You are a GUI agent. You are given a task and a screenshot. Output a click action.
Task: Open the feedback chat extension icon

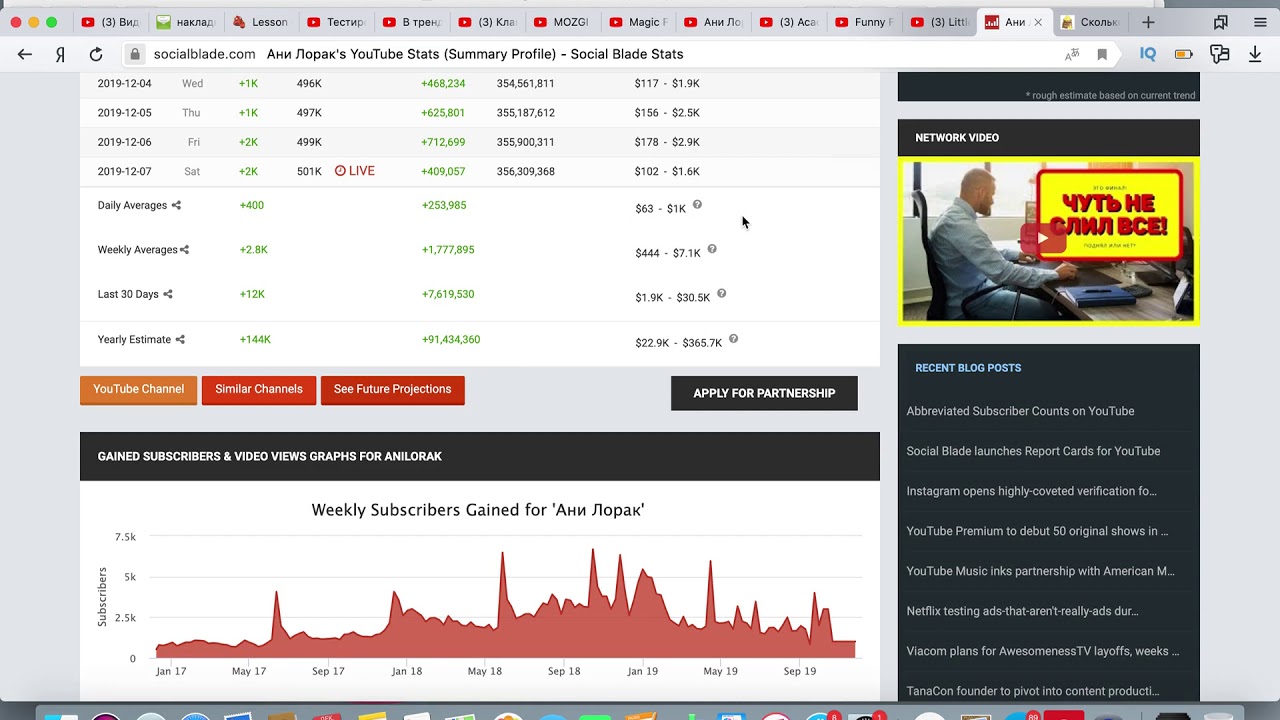(1219, 54)
